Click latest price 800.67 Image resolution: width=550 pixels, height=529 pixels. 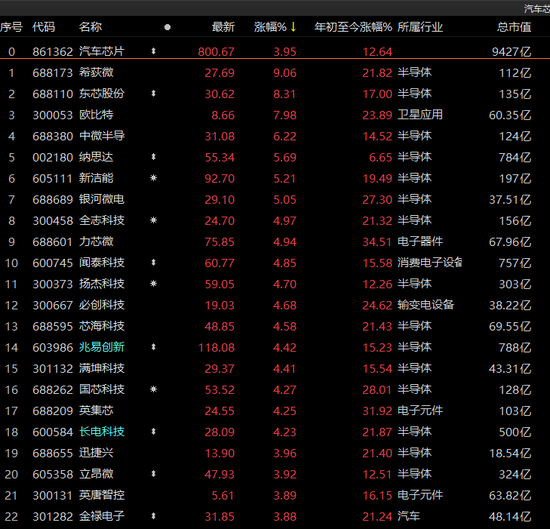(x=216, y=52)
